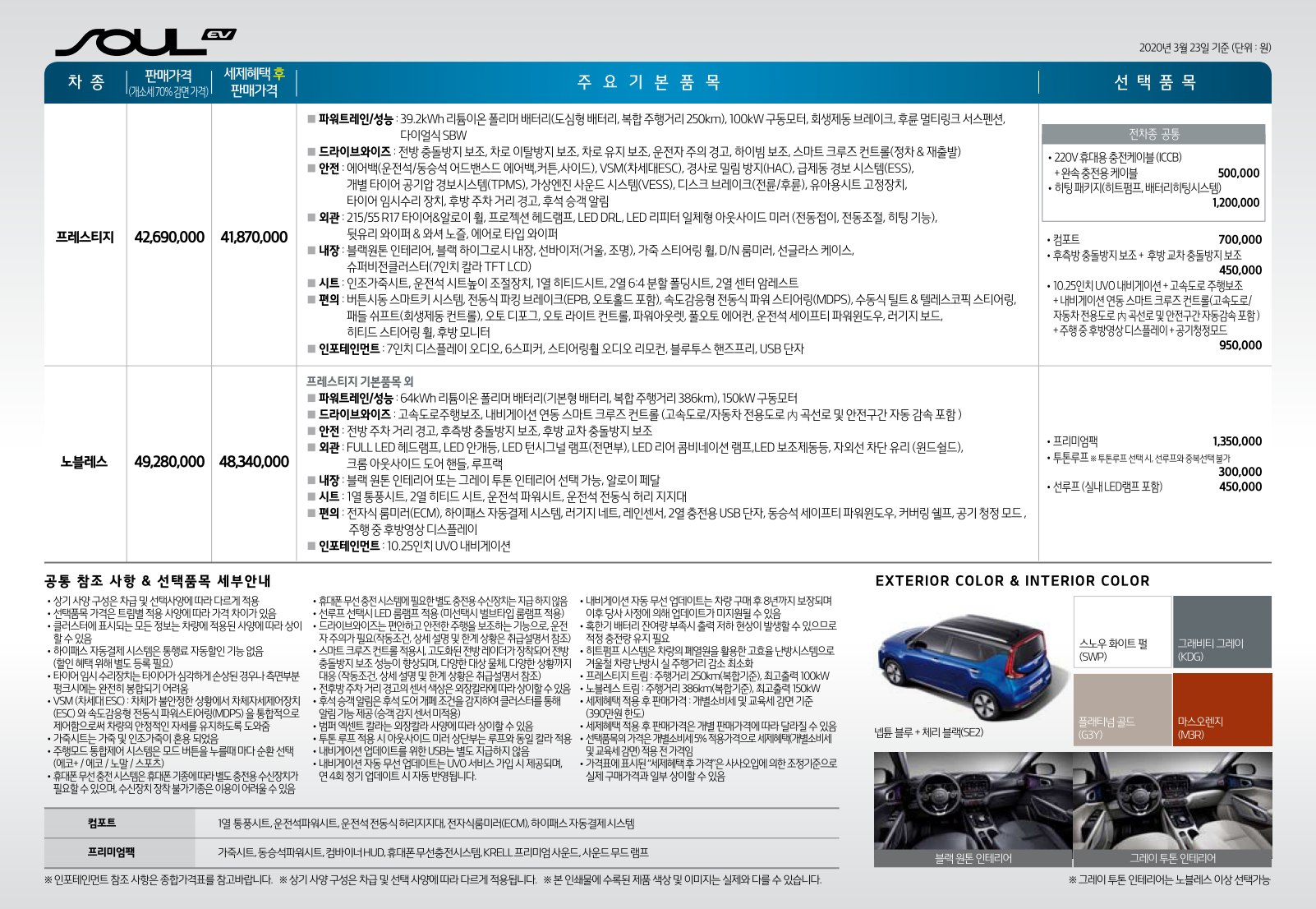Select the Snow White Pearl (SWP) swatch

(x=1121, y=632)
